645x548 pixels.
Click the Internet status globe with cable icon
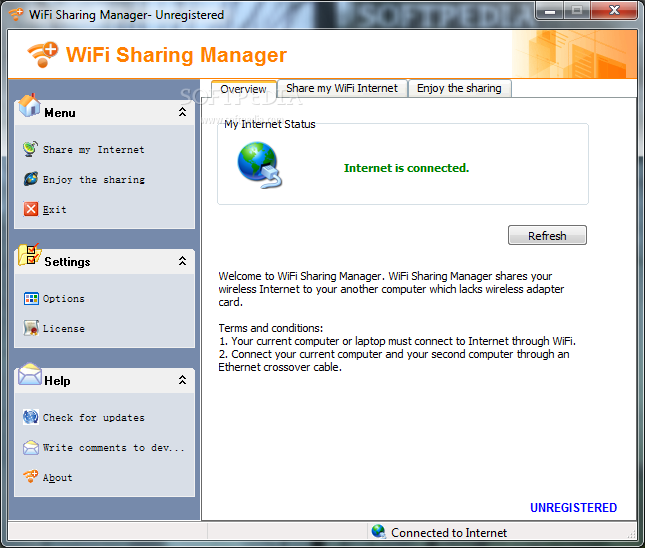(x=260, y=165)
